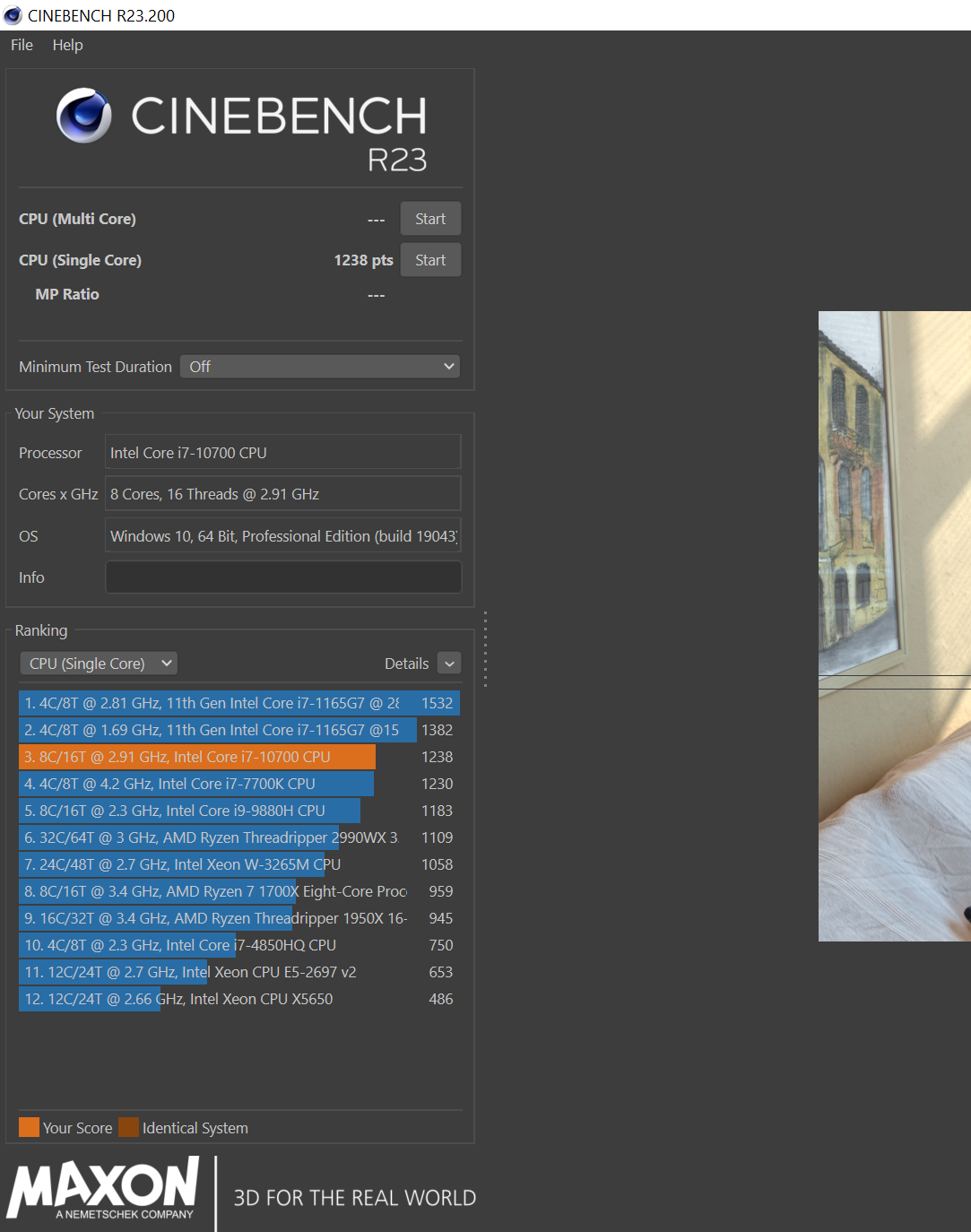
Task: Click the 1238 pts single core score
Action: pyautogui.click(x=363, y=260)
